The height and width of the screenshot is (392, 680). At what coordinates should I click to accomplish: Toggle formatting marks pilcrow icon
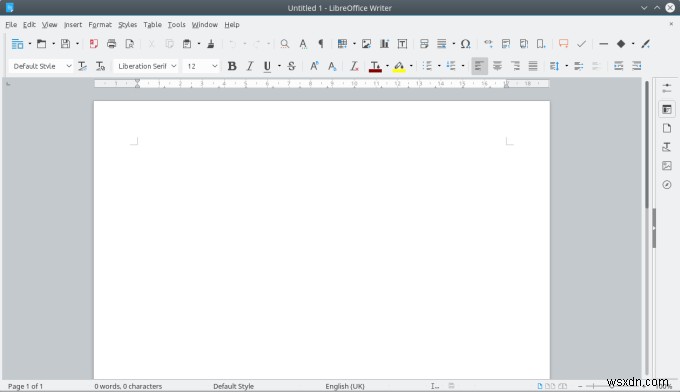pyautogui.click(x=321, y=44)
